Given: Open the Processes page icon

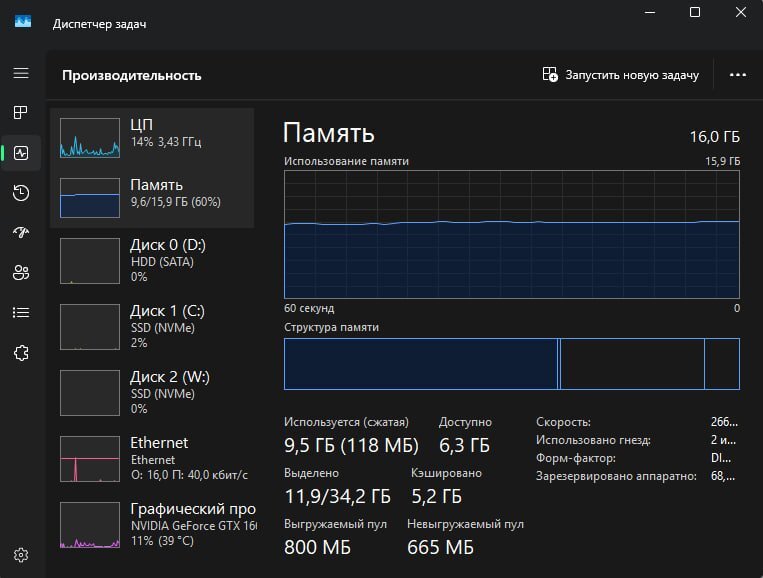Looking at the screenshot, I should tap(21, 113).
